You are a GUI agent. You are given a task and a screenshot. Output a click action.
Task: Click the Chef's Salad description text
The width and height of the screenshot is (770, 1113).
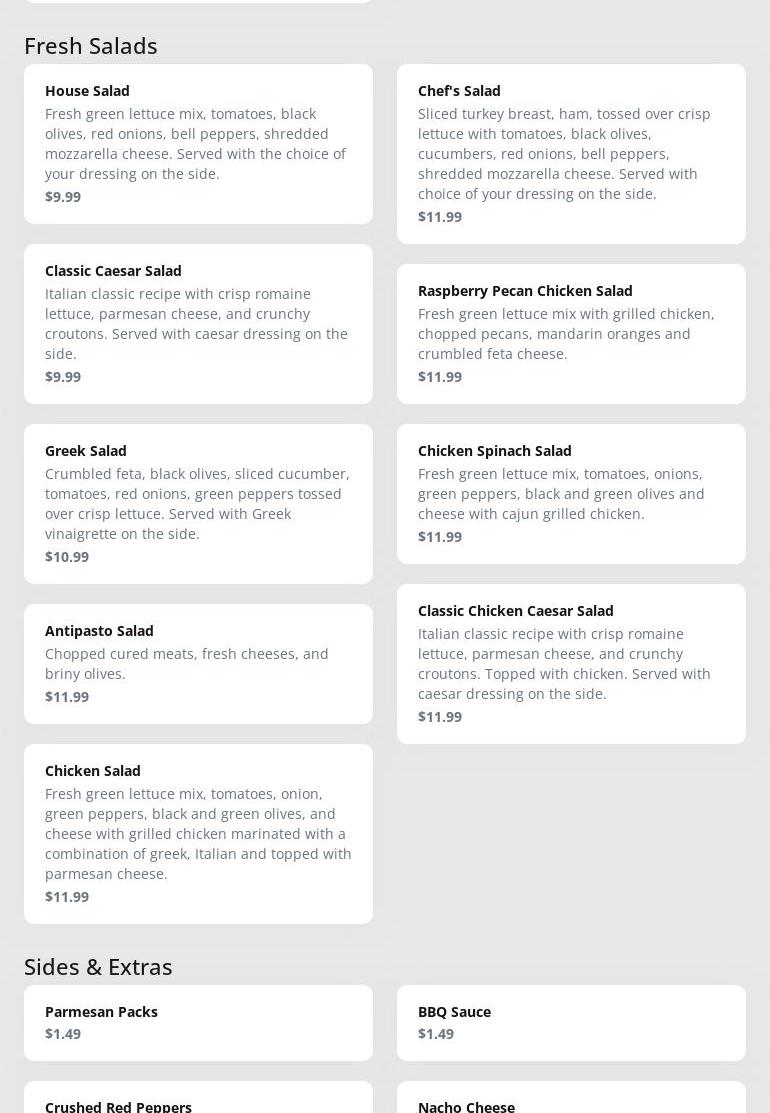point(564,153)
